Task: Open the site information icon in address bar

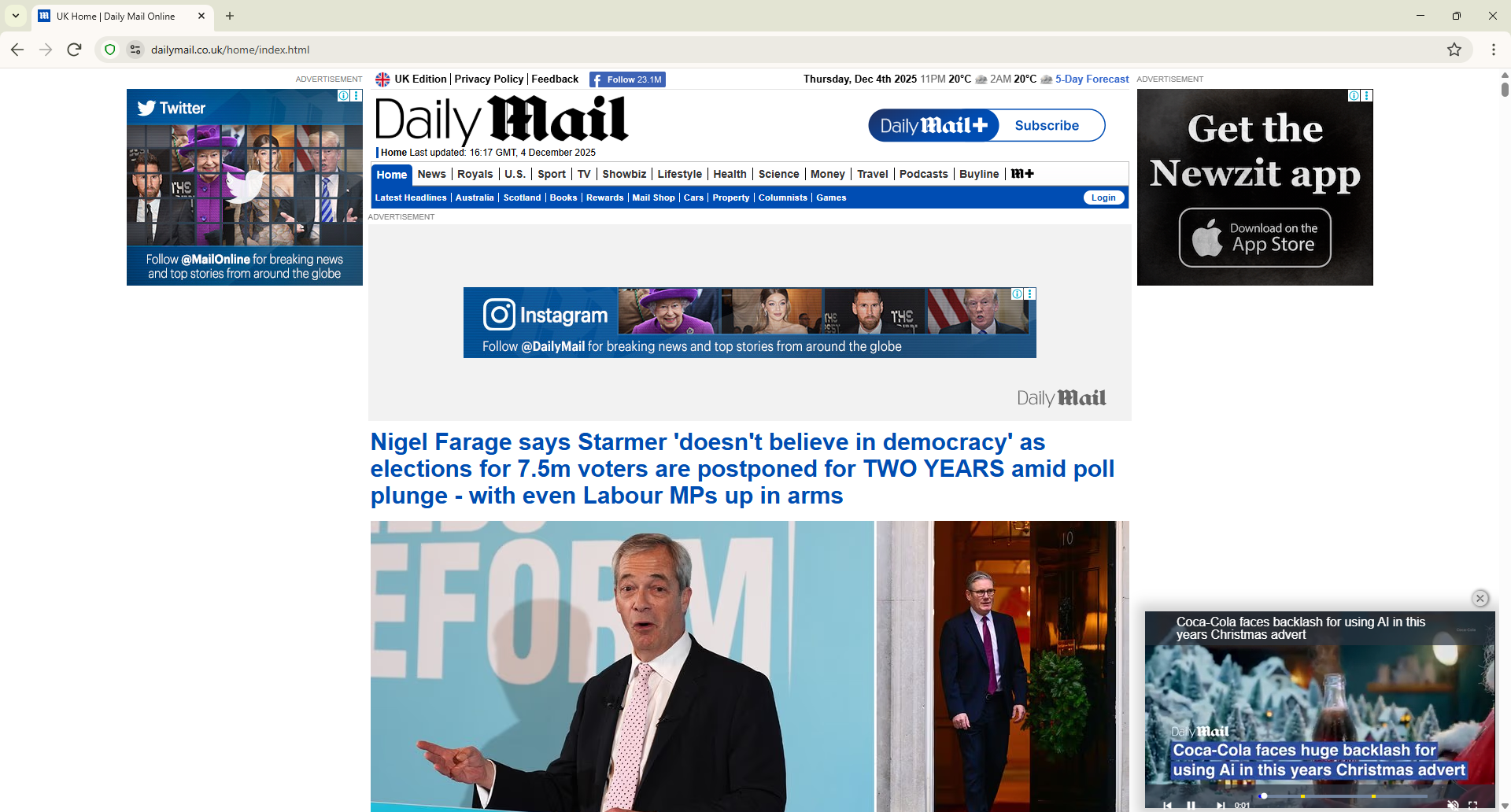Action: coord(135,50)
